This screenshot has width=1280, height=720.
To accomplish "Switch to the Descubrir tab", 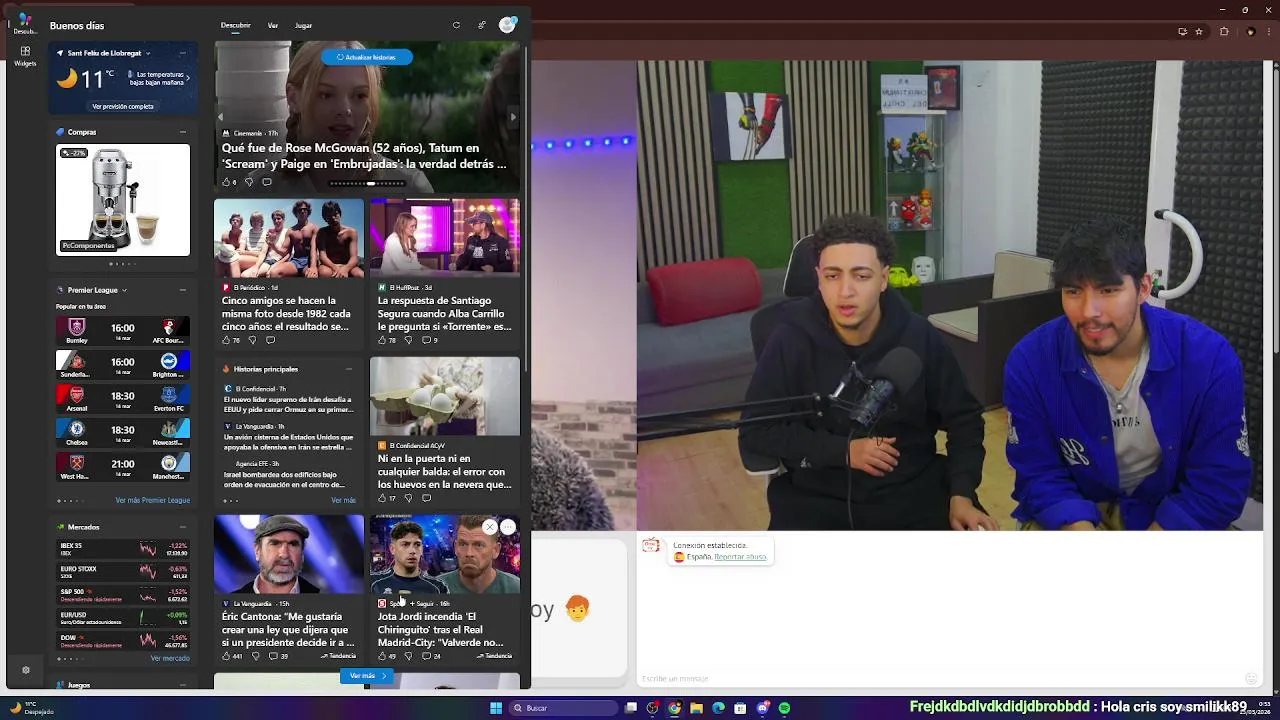I will [x=236, y=25].
